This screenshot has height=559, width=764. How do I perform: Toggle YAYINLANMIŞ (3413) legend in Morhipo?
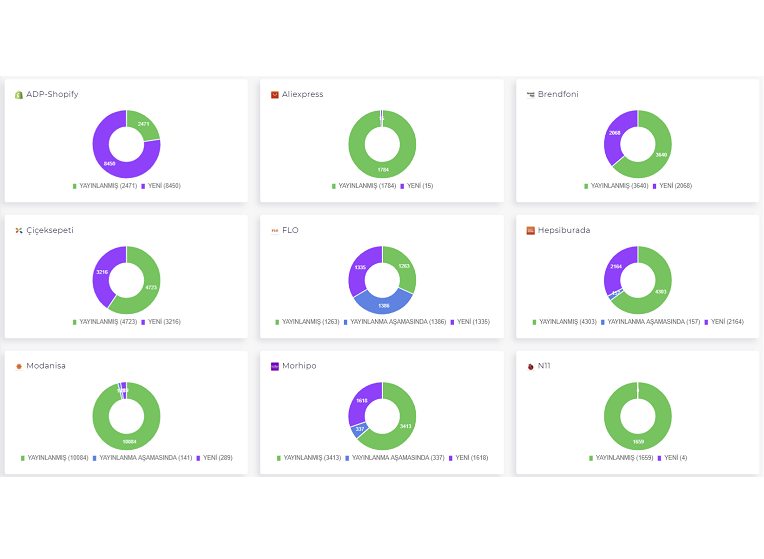click(309, 458)
